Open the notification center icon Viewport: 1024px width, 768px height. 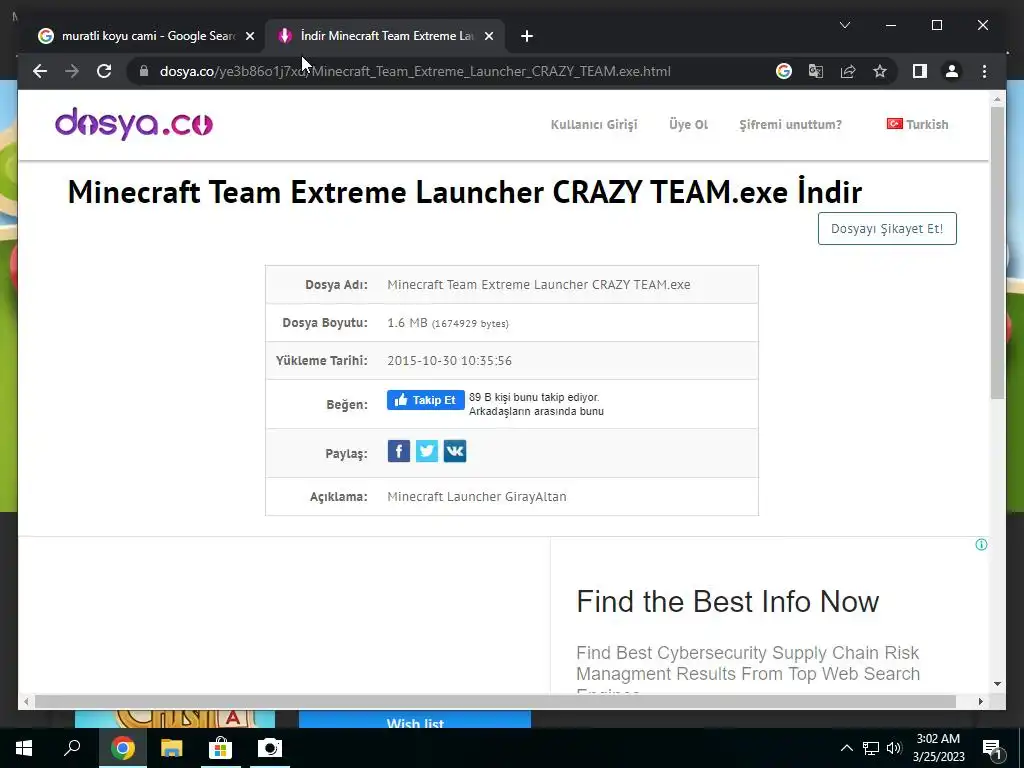pos(992,748)
